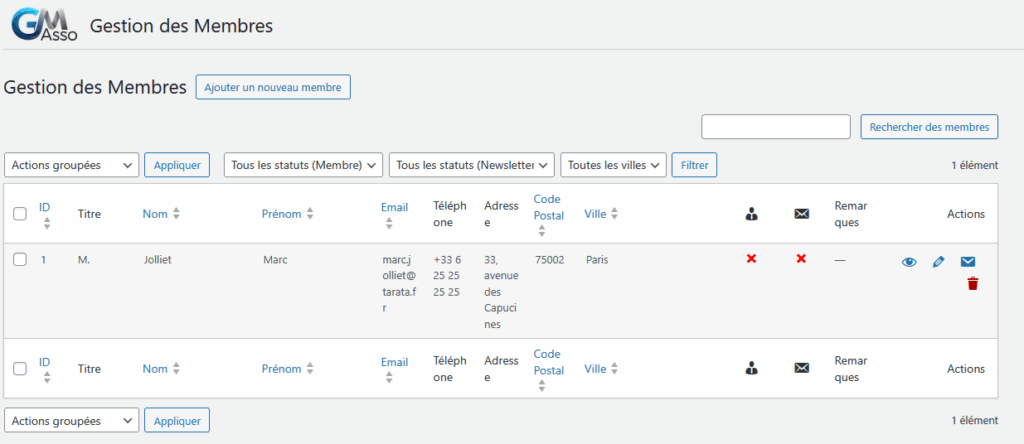The image size is (1024, 444).
Task: Open top Actions groupées dropdown
Action: click(x=72, y=165)
